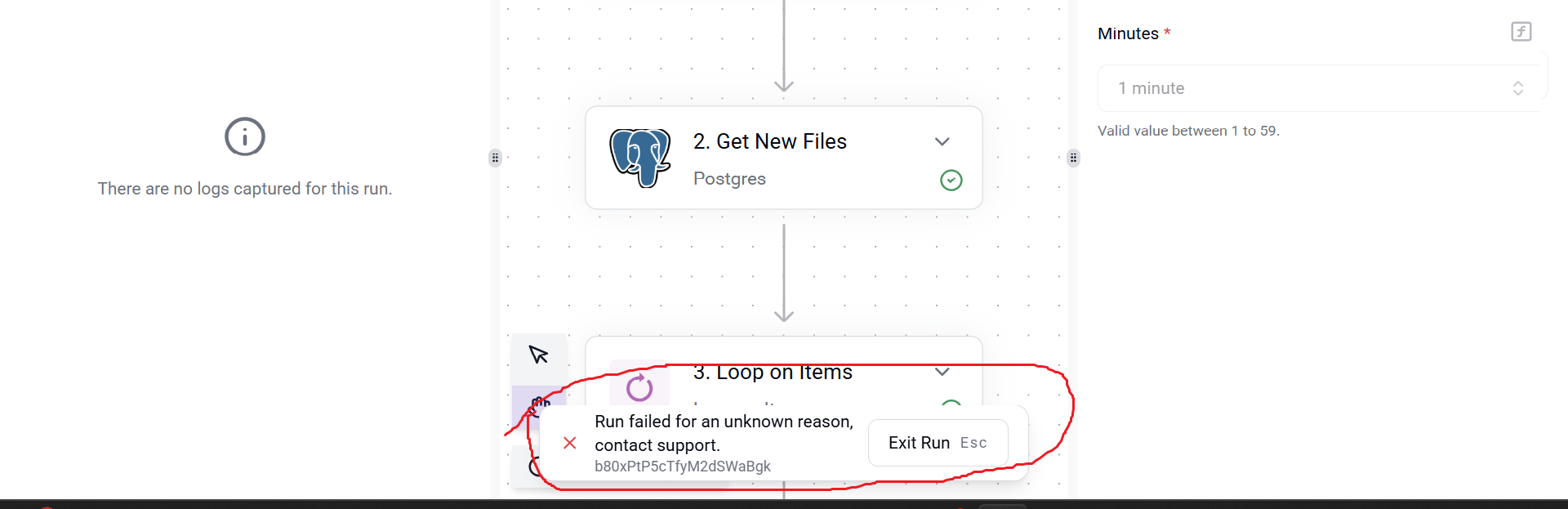This screenshot has height=509, width=1568.
Task: Click the Run failed error message text
Action: 724,433
